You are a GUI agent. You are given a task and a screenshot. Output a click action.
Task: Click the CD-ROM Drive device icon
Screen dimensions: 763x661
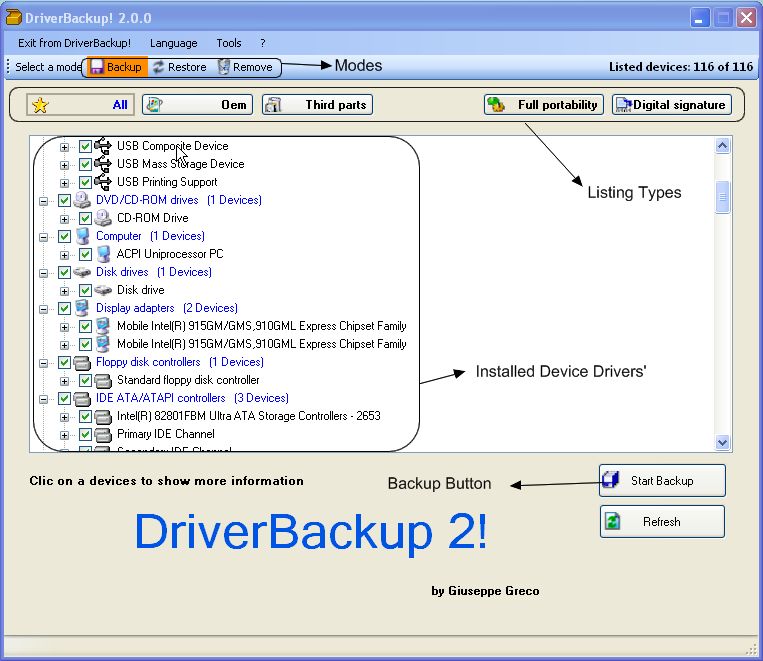tap(103, 218)
